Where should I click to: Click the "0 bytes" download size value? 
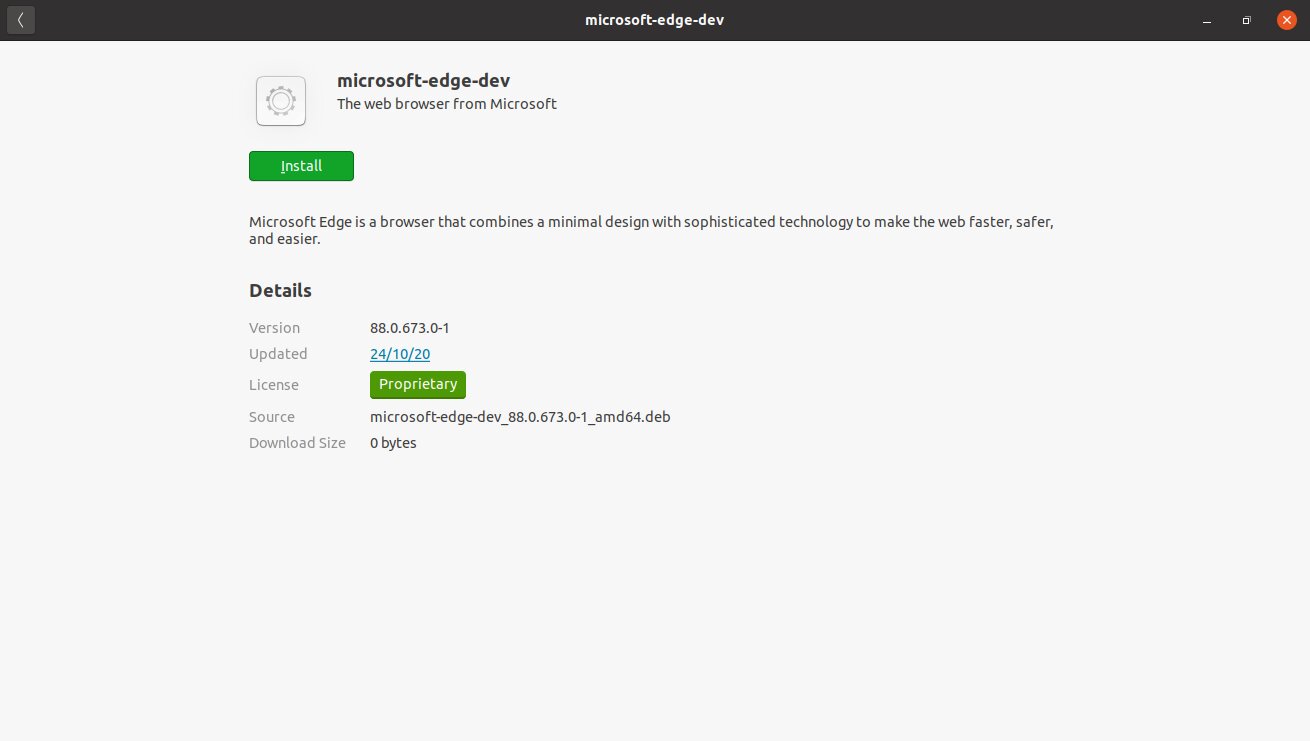(393, 443)
